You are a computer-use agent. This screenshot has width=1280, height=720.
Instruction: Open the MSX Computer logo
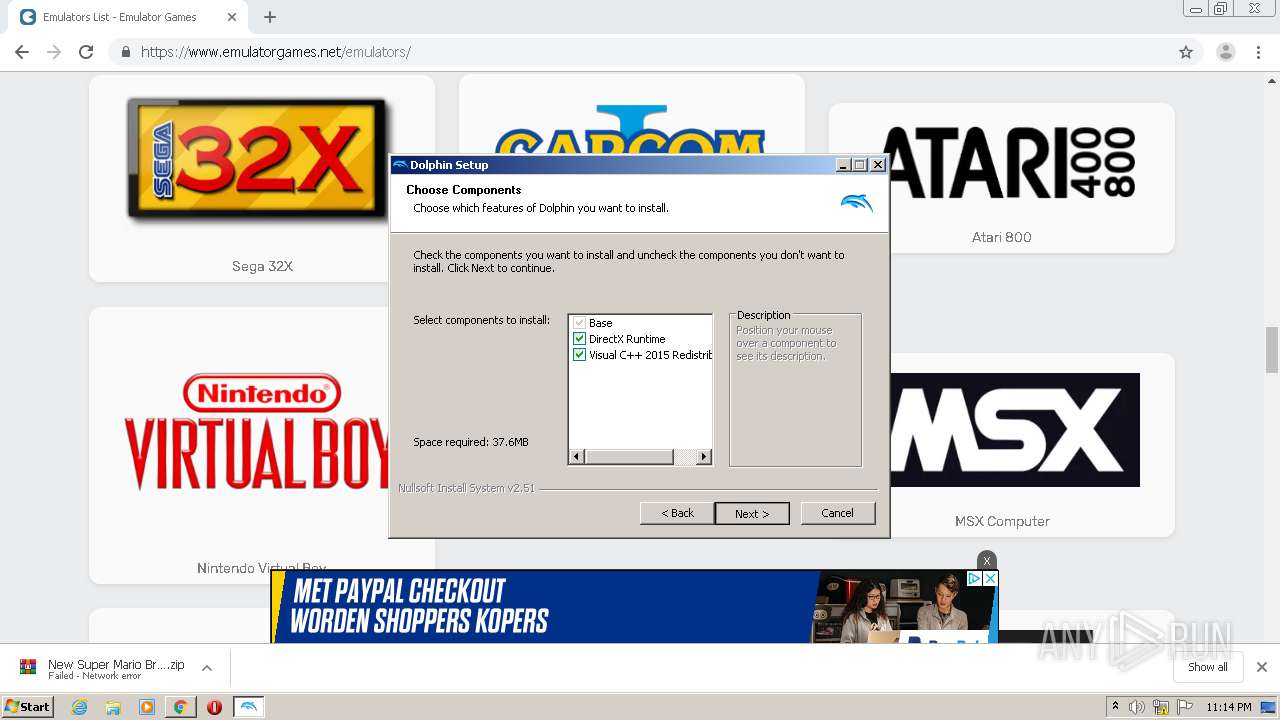(1014, 430)
